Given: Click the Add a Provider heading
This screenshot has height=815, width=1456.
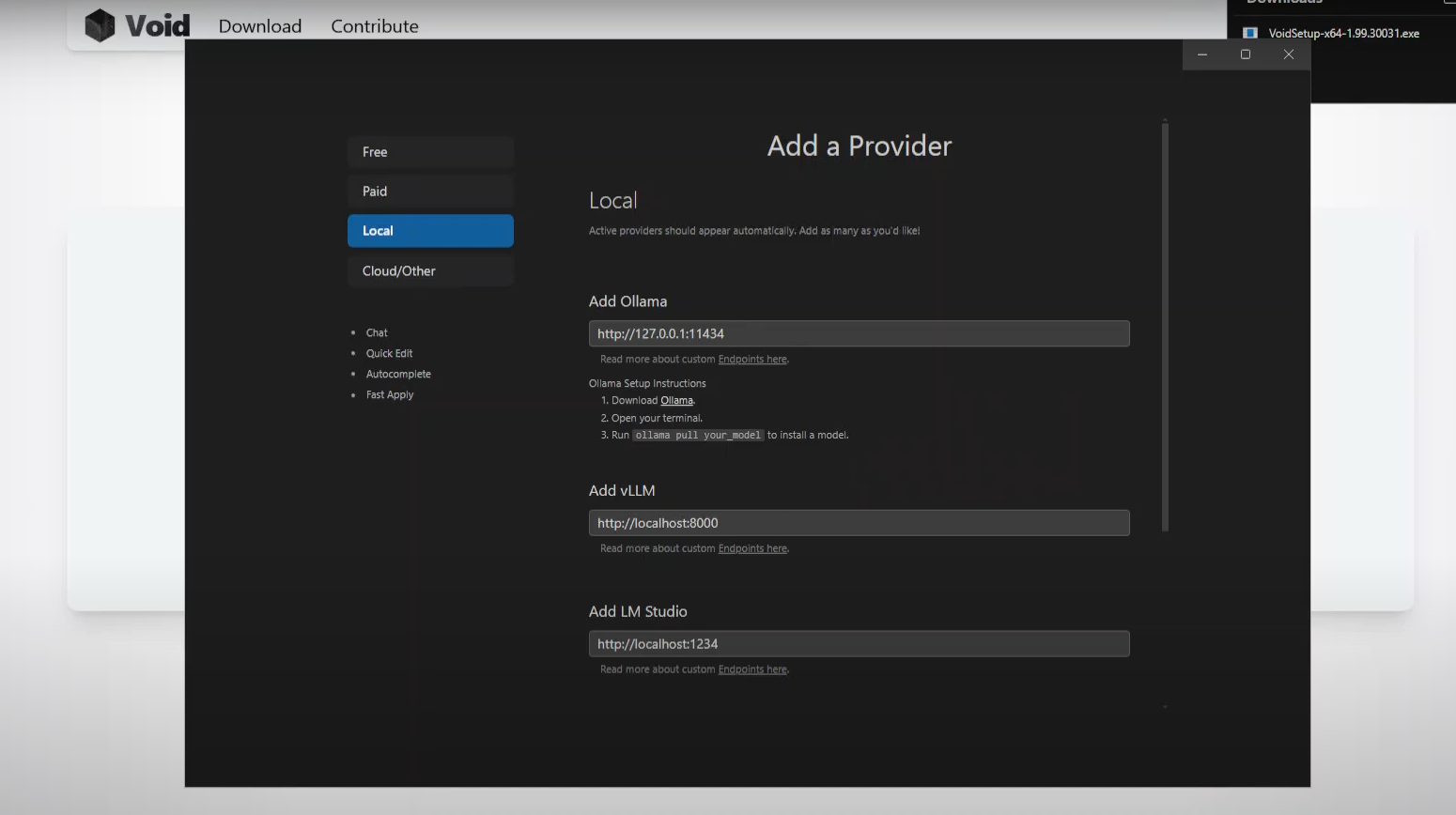Looking at the screenshot, I should click(860, 146).
